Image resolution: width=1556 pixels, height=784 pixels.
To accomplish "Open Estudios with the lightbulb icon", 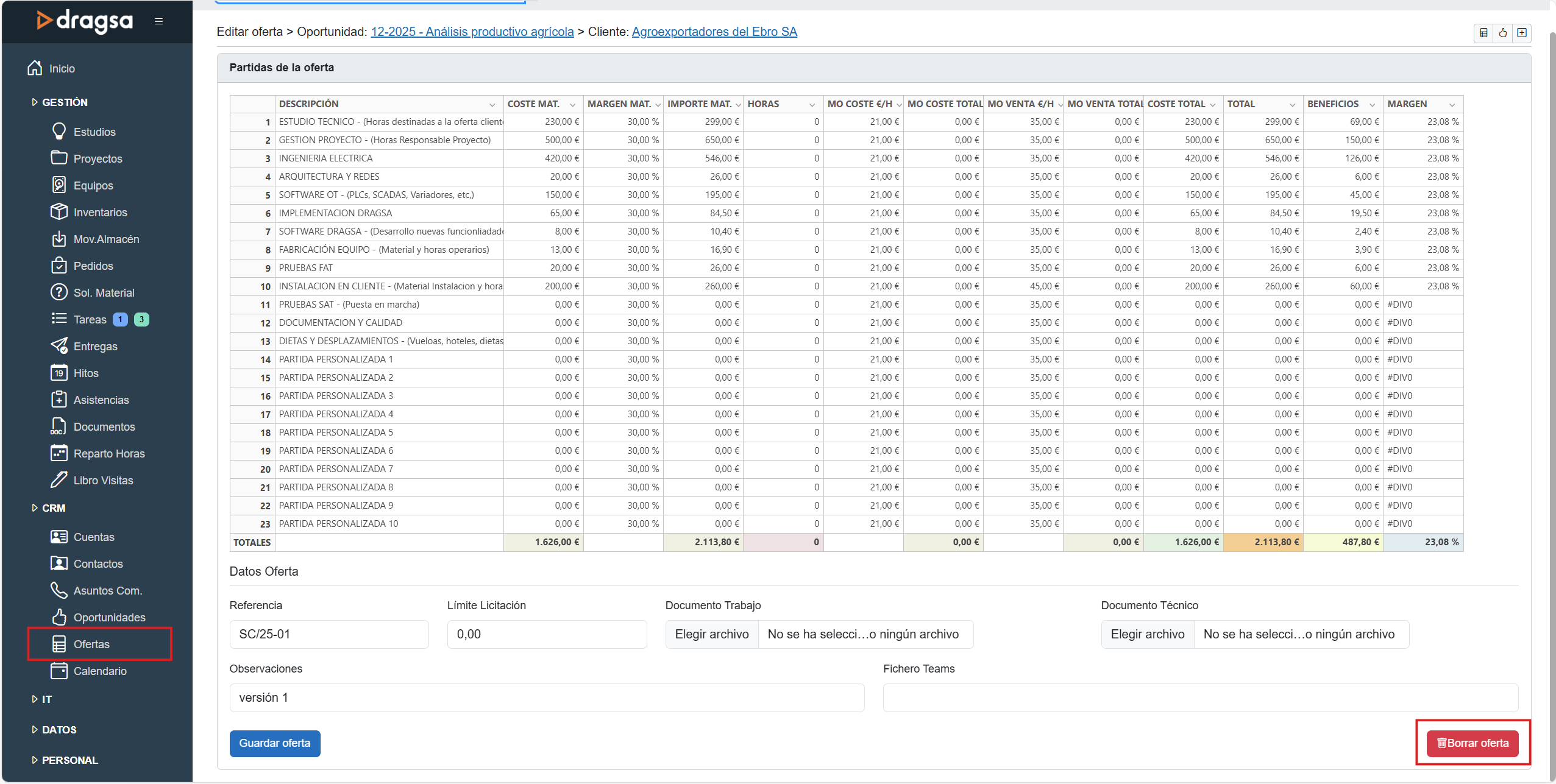I will [x=59, y=132].
